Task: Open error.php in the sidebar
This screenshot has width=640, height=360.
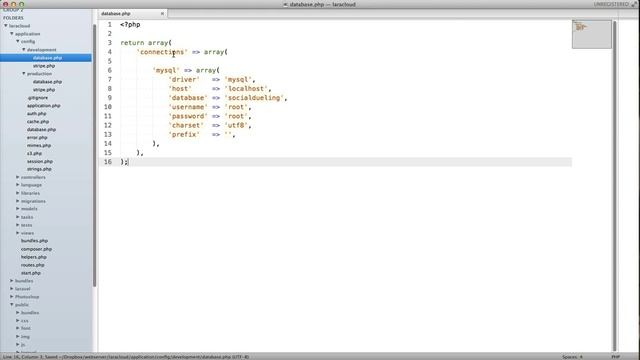Action: click(x=37, y=138)
